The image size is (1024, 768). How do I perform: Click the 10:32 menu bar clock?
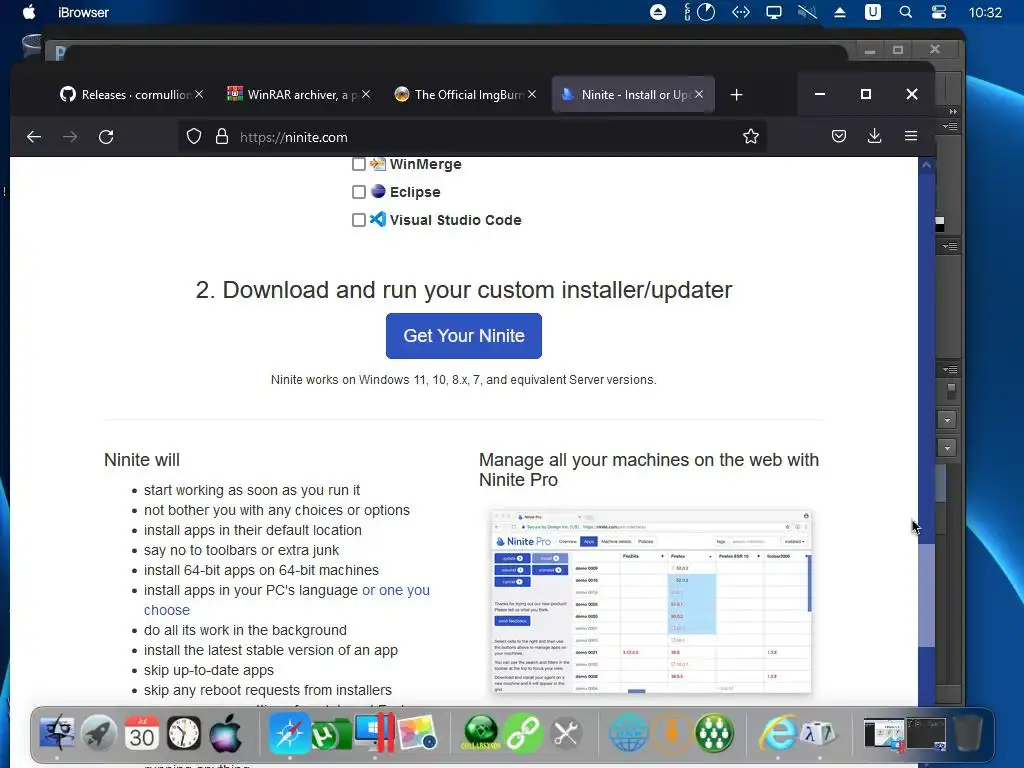(985, 12)
